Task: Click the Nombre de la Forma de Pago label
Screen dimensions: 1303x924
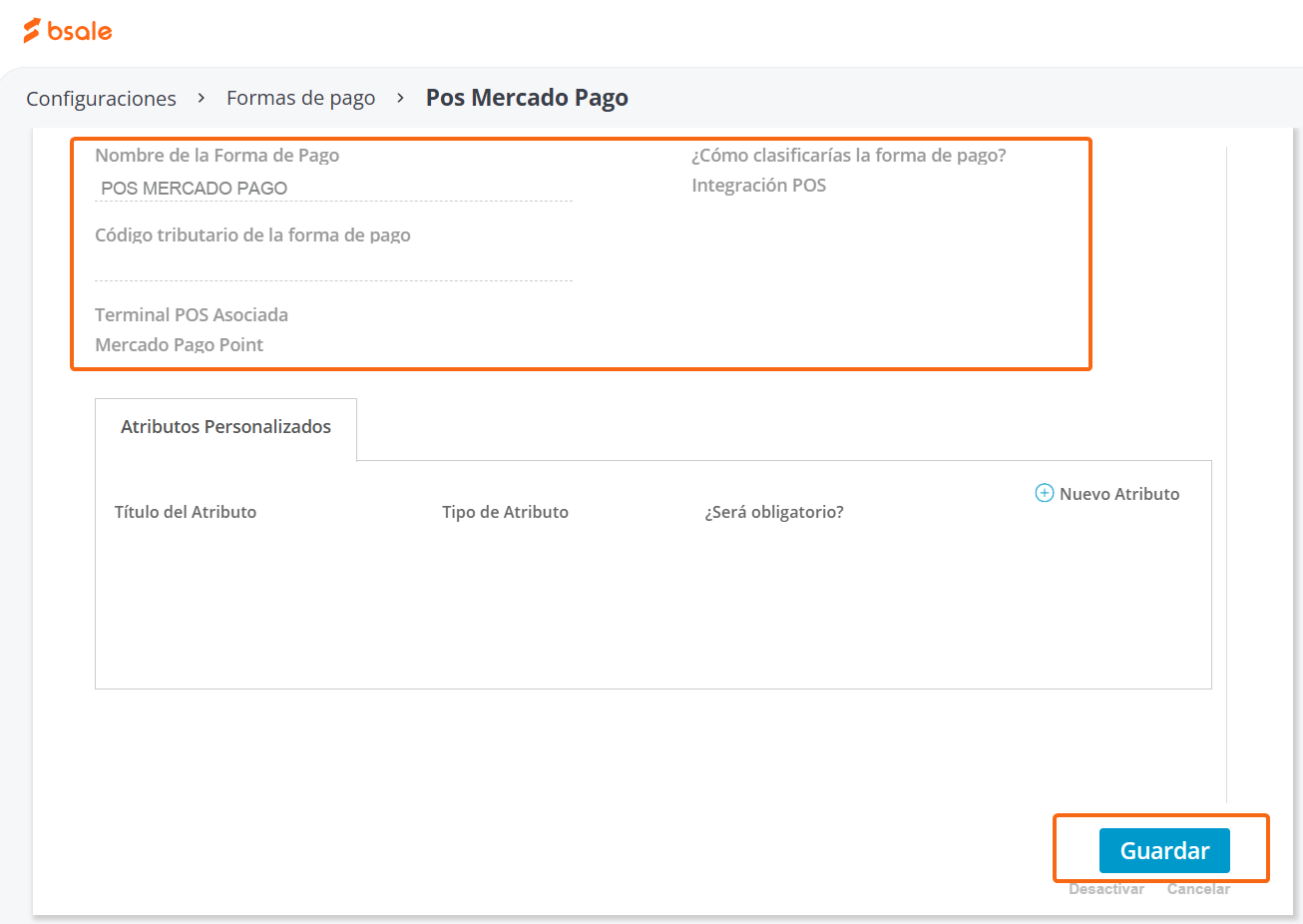Action: [x=217, y=156]
